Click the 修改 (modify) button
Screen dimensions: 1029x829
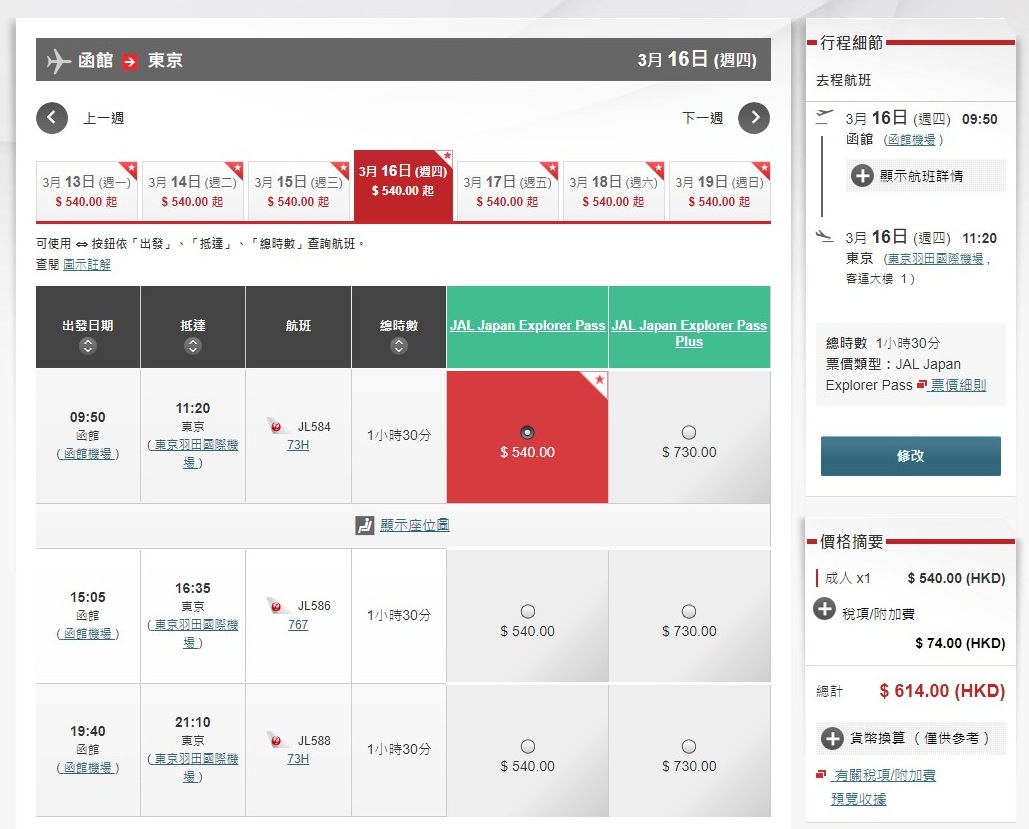pyautogui.click(x=911, y=456)
